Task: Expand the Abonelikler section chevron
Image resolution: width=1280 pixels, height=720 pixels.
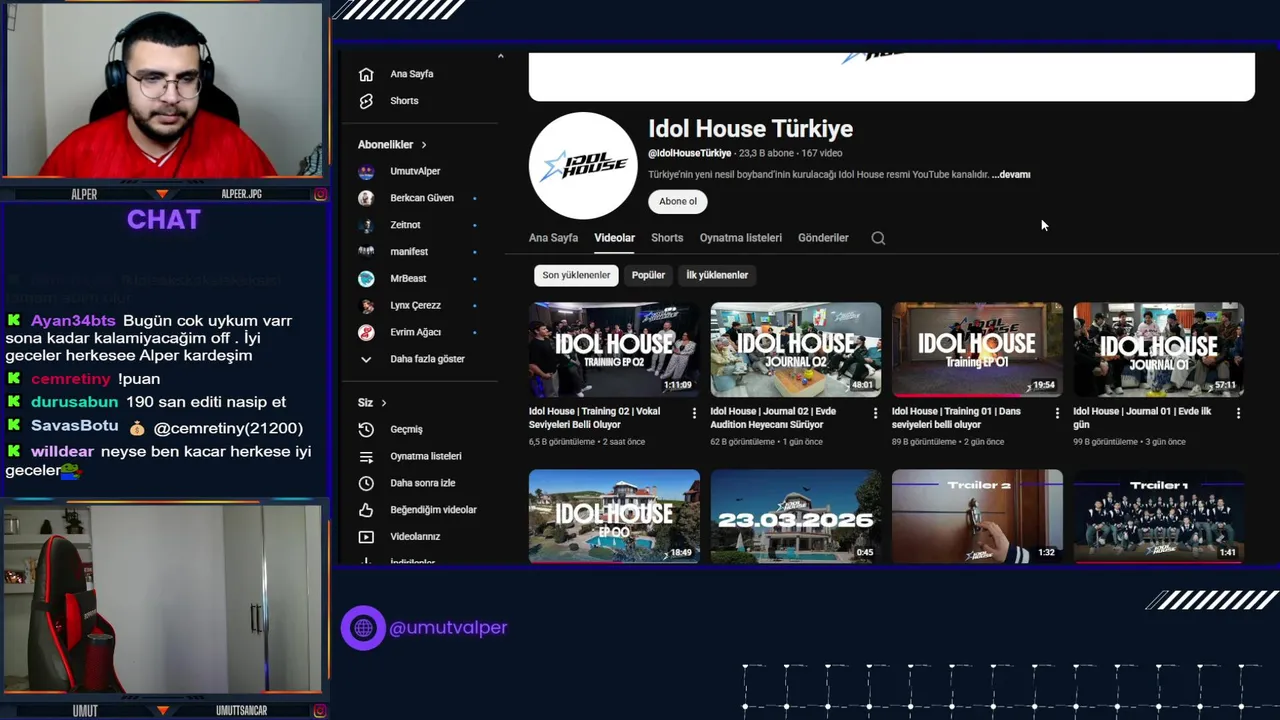Action: click(424, 145)
